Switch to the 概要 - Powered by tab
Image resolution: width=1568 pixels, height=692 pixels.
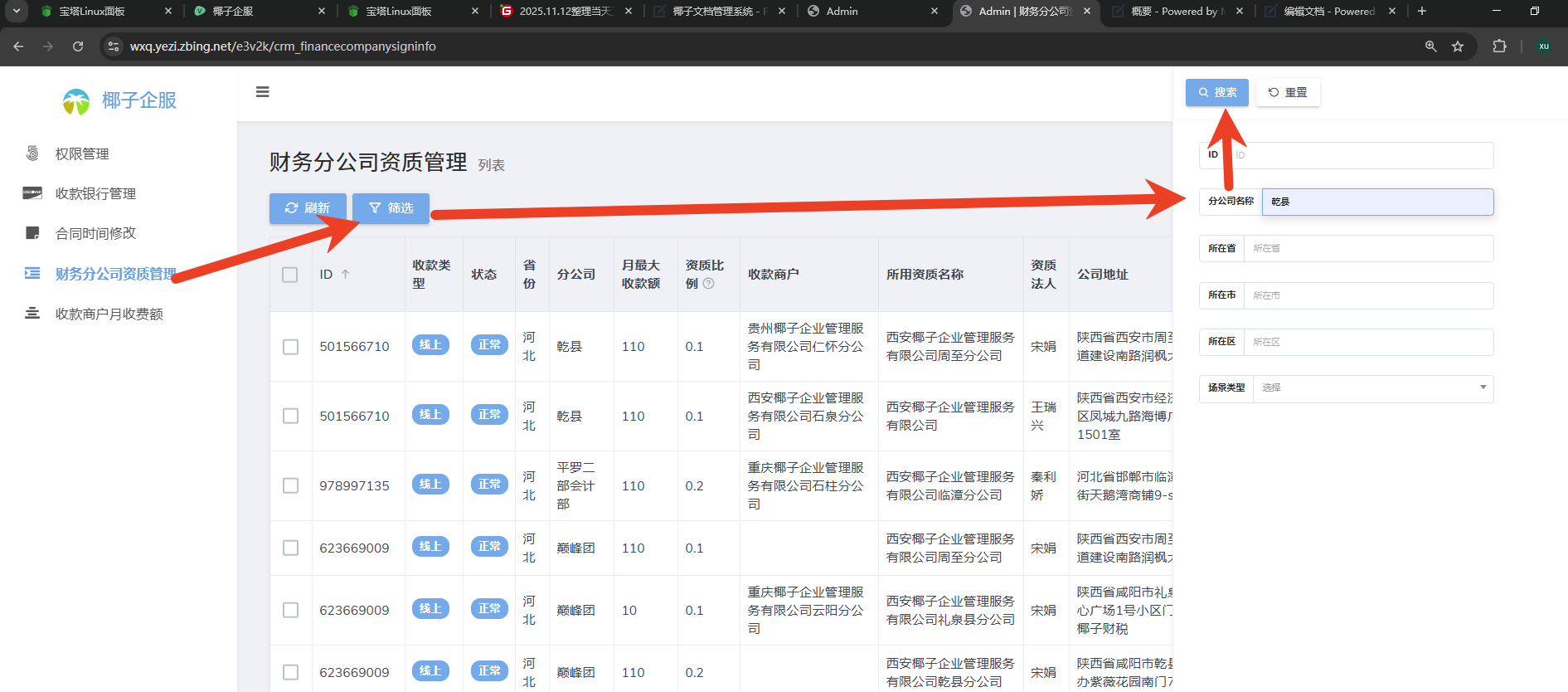pos(1177,11)
